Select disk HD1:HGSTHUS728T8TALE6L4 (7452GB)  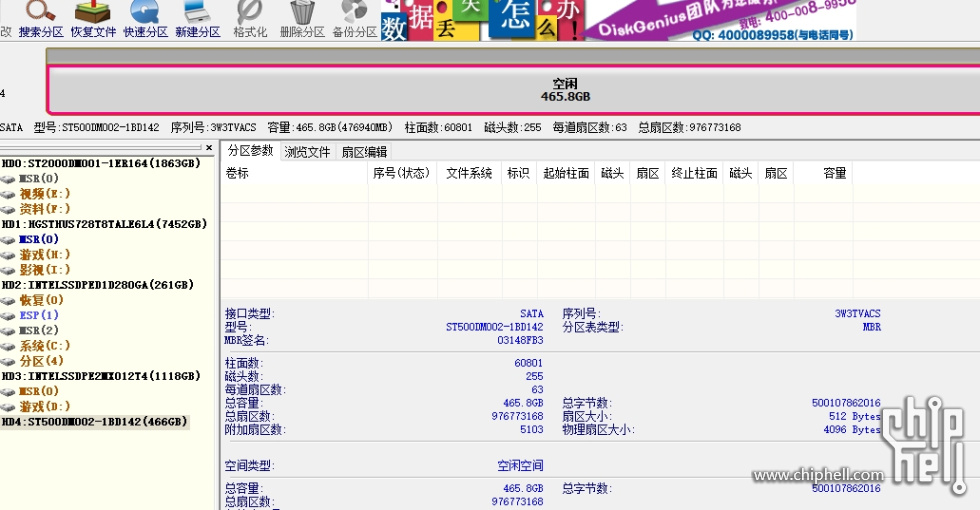point(104,224)
